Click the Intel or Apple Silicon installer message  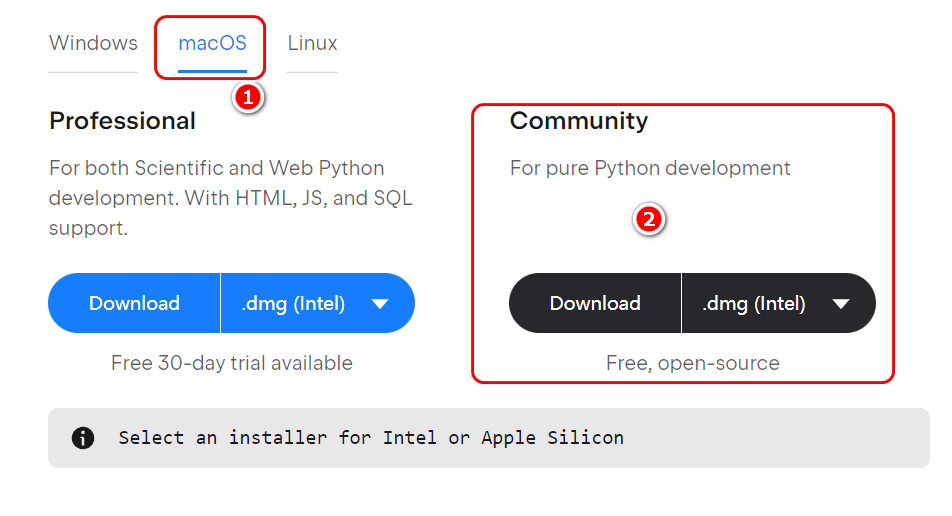pos(371,438)
